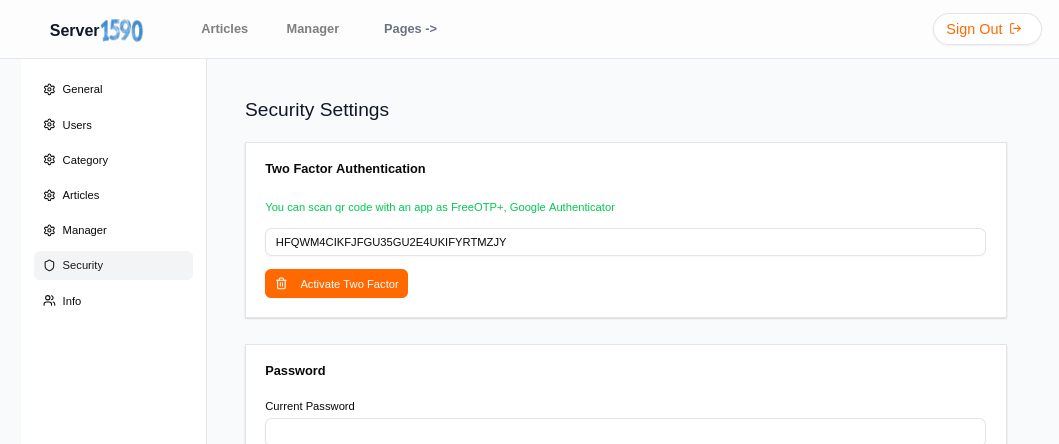
Task: Click the gear icon beside Category
Action: tap(49, 160)
